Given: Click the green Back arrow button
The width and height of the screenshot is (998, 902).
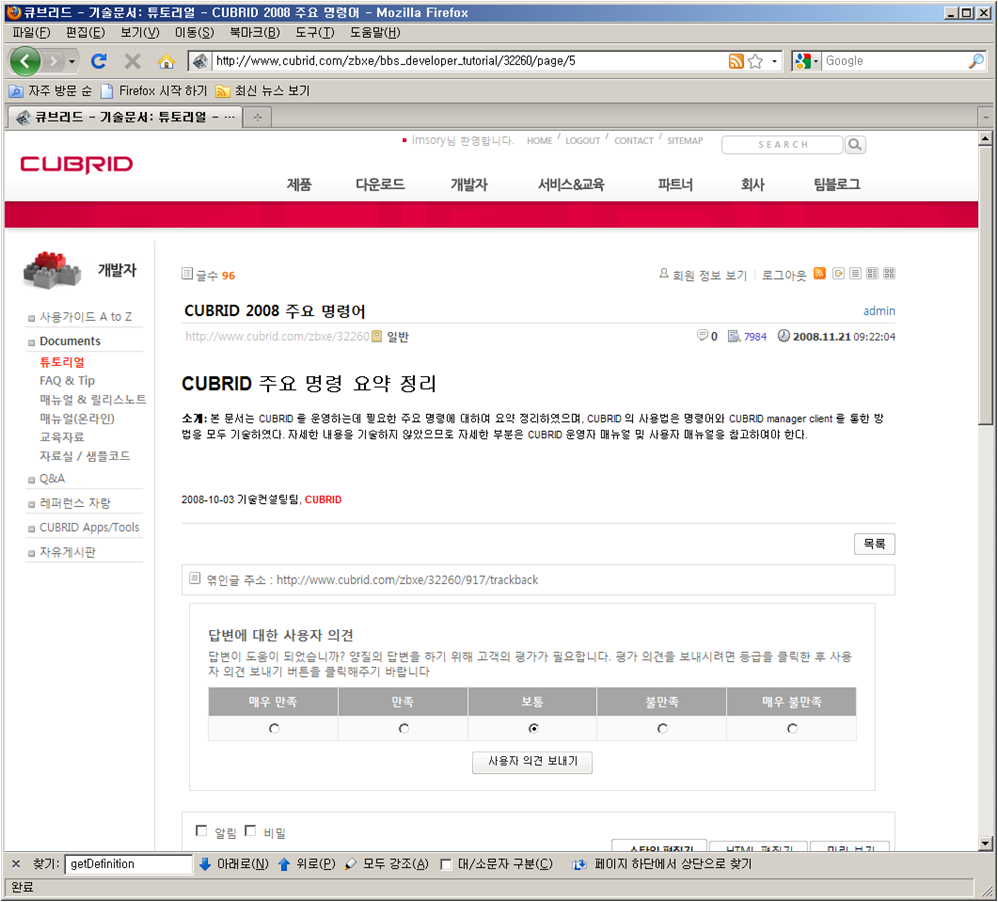Looking at the screenshot, I should pos(26,61).
